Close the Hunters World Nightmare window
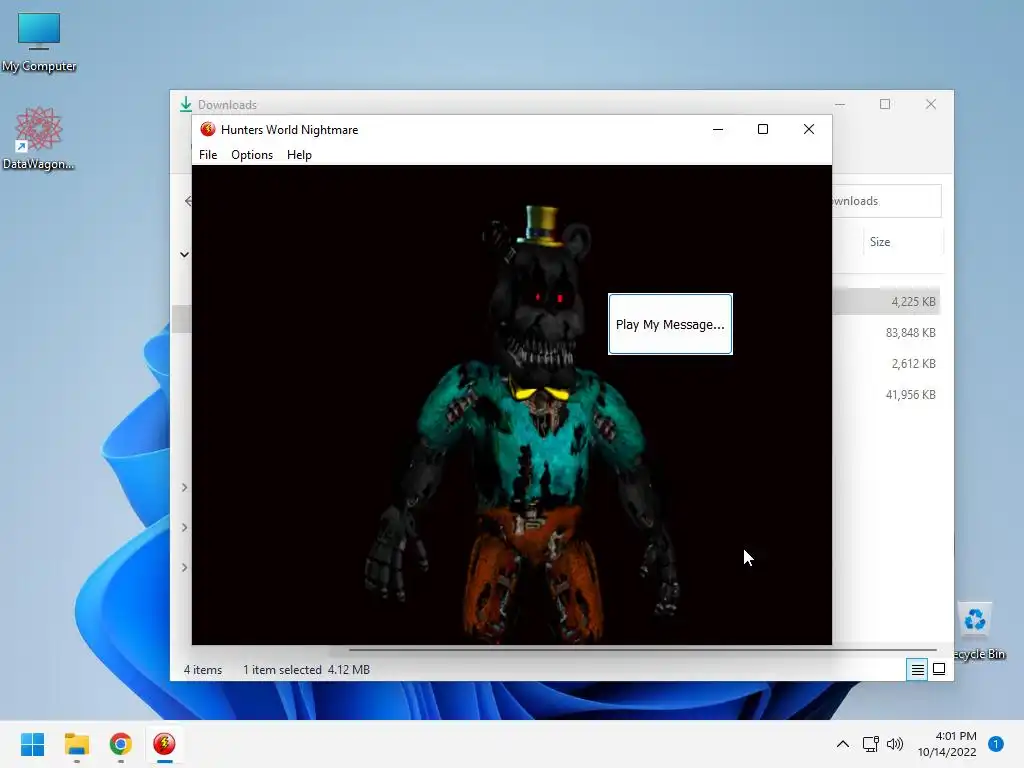Screen dimensions: 1024x768 (x=808, y=129)
